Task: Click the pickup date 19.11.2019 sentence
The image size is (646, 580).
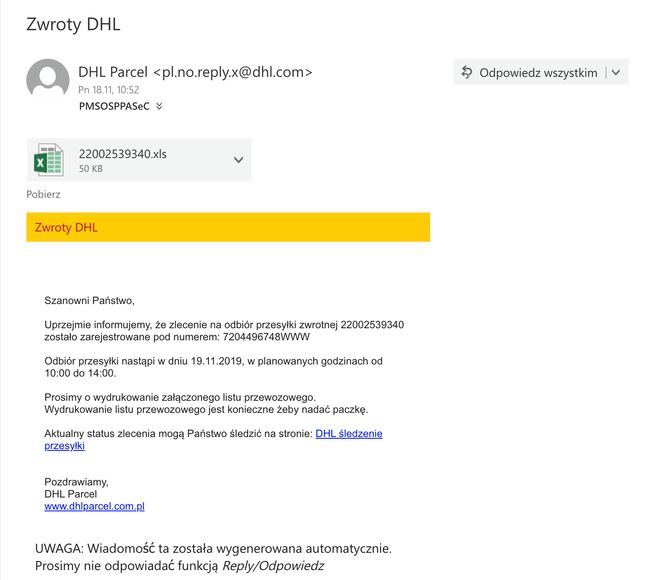Action: 213,367
